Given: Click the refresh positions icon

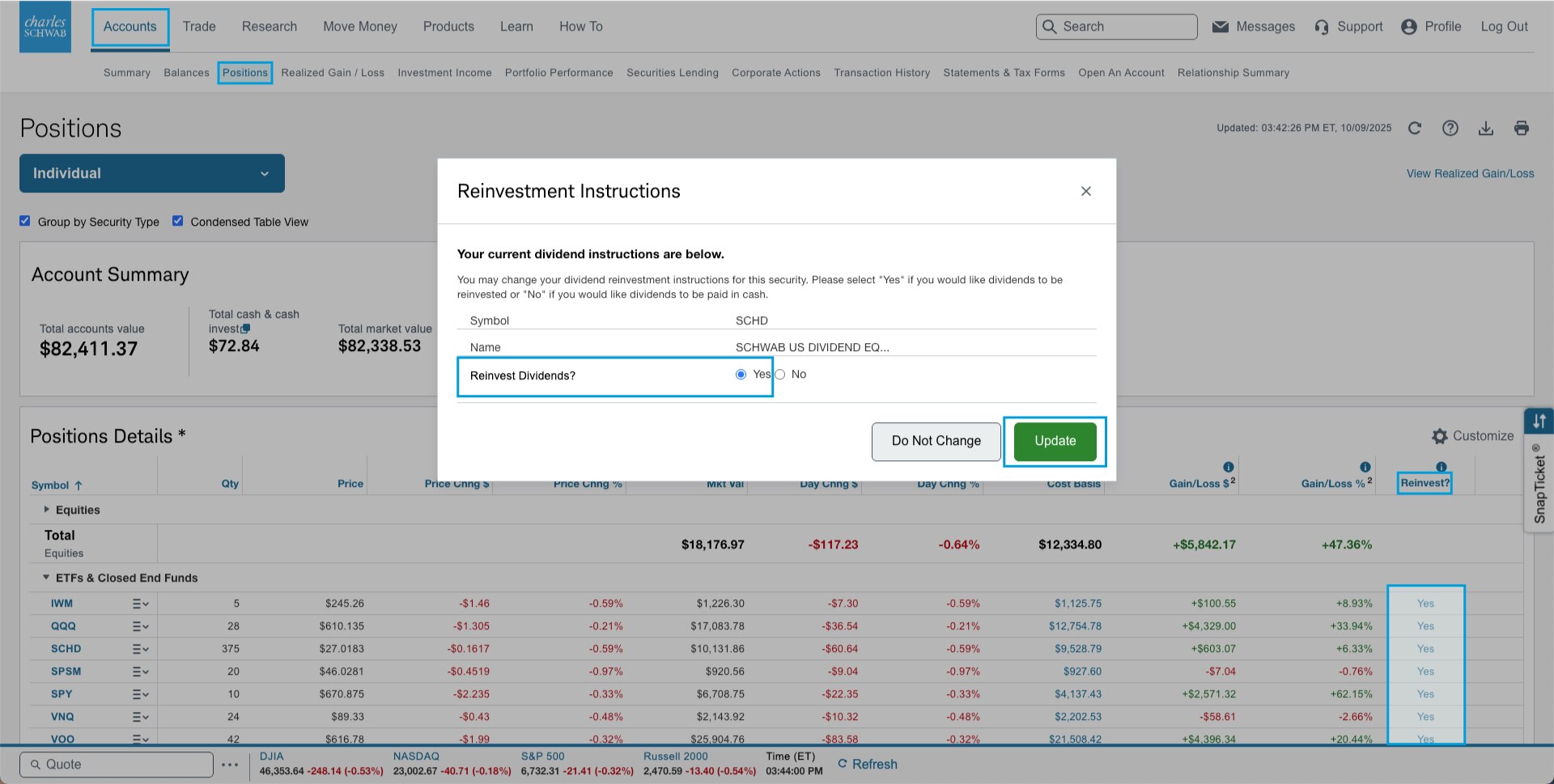Looking at the screenshot, I should click(x=1415, y=128).
